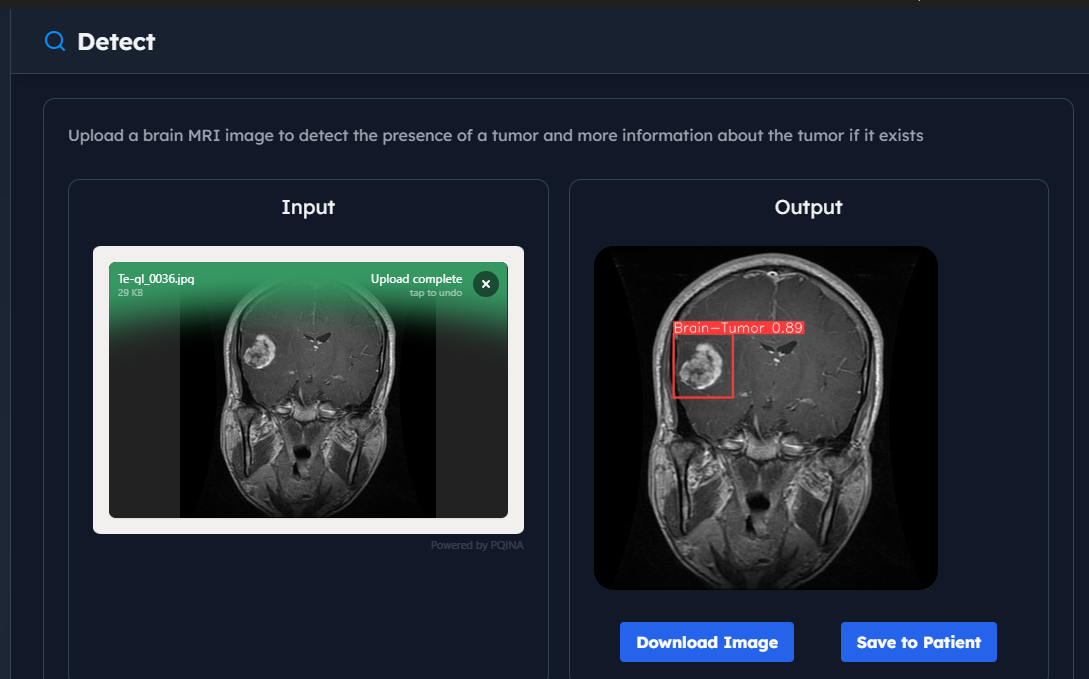
Task: Click the 29 KB file size label
Action: [131, 292]
